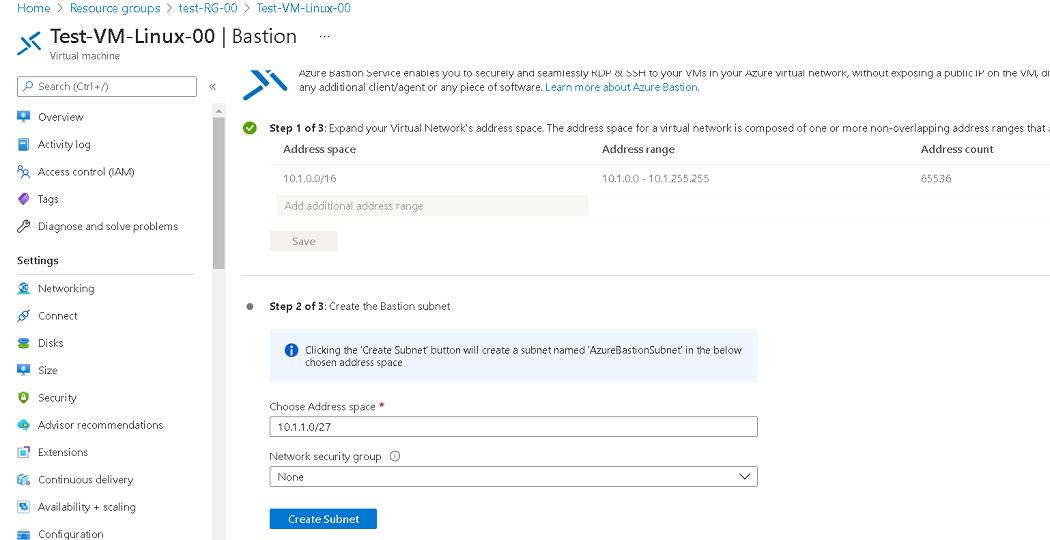Click the sidebar vertical scrollbar thumb
The image size is (1050, 540).
(x=218, y=193)
